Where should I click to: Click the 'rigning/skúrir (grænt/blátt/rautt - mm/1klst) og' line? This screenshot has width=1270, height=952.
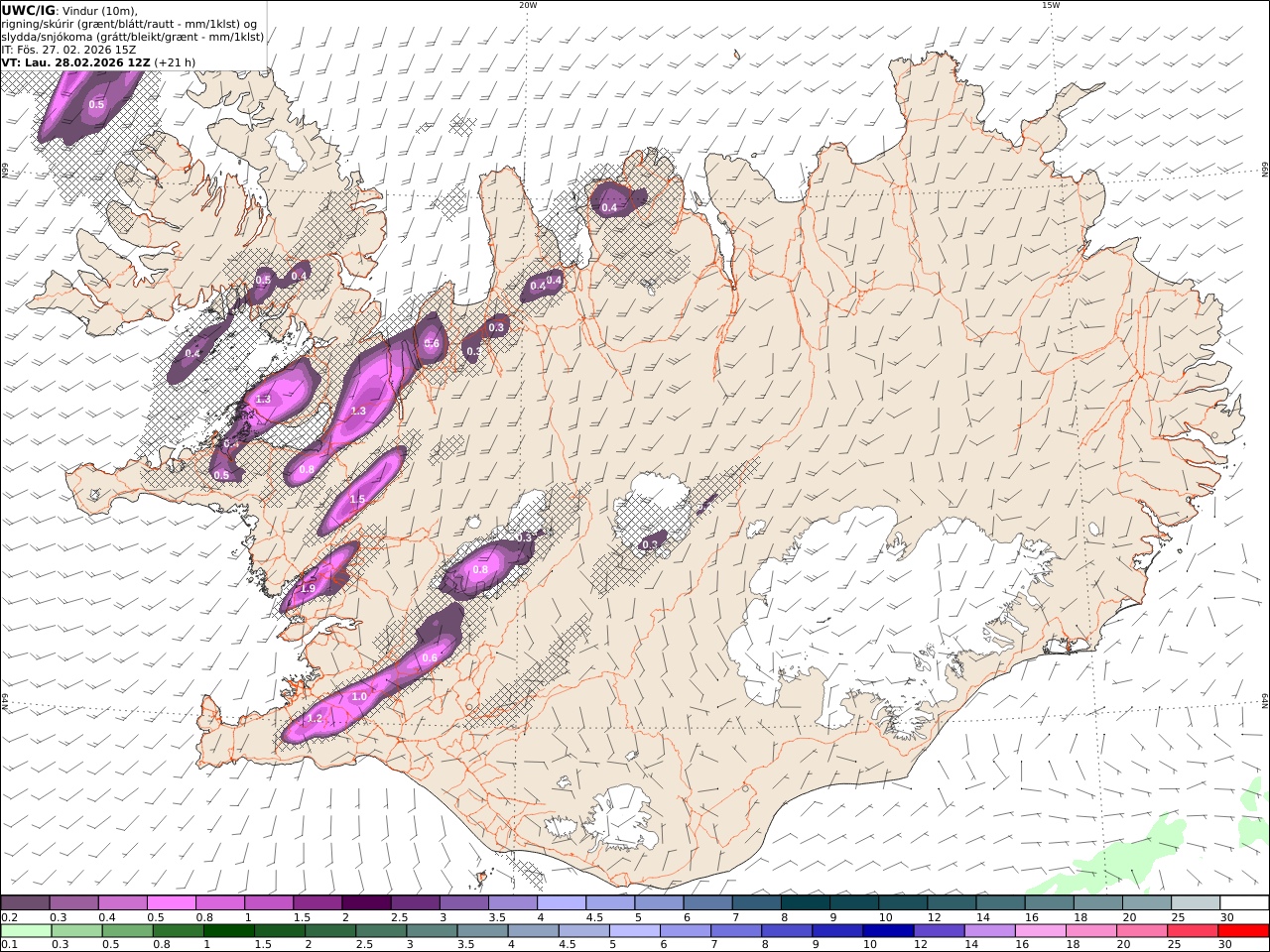pyautogui.click(x=131, y=24)
